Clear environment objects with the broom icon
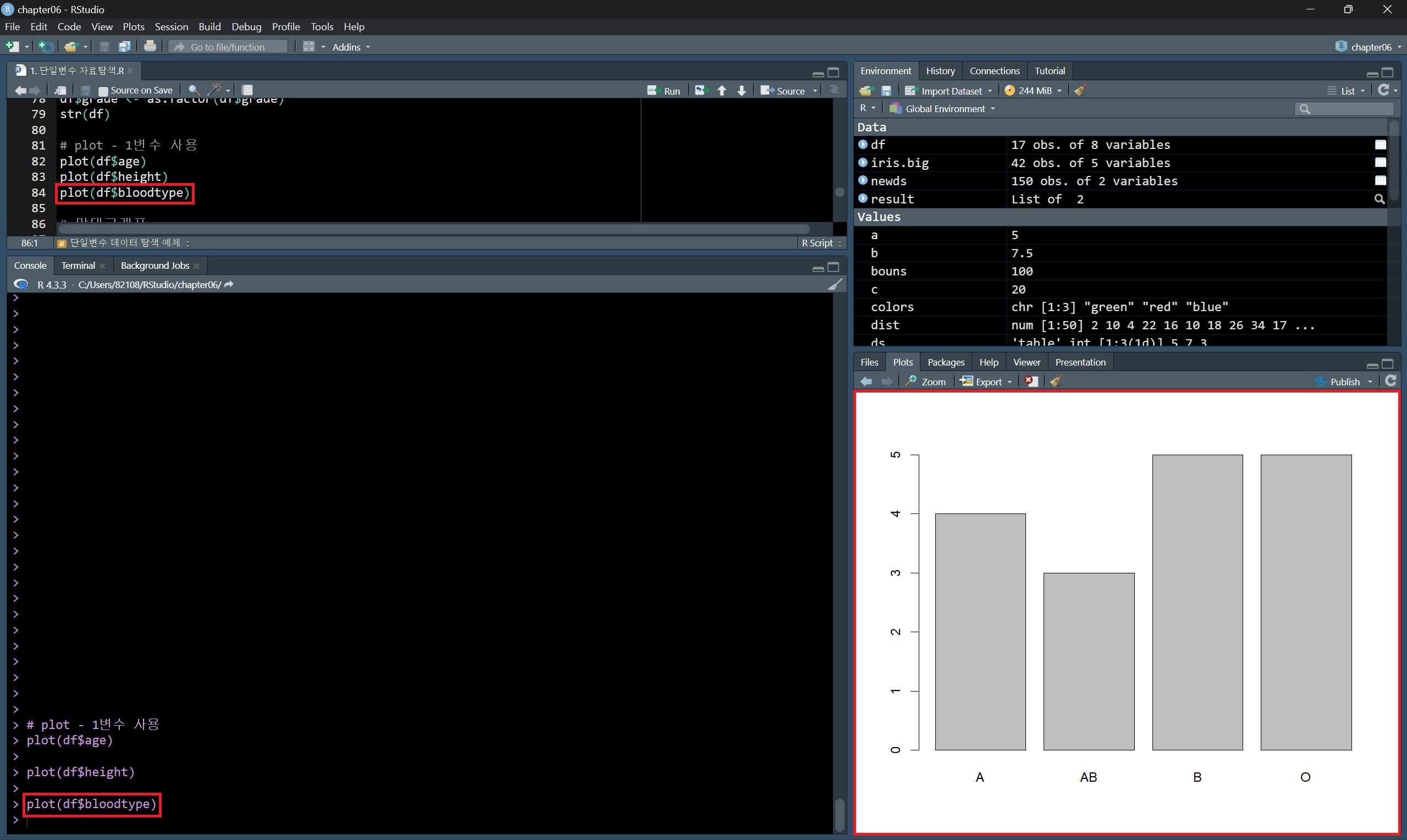This screenshot has width=1407, height=840. [1080, 91]
